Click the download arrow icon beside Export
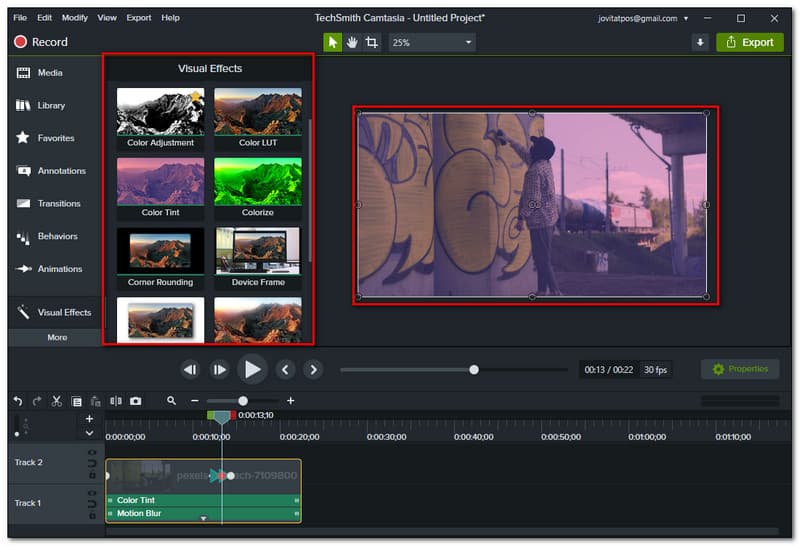 pos(700,42)
